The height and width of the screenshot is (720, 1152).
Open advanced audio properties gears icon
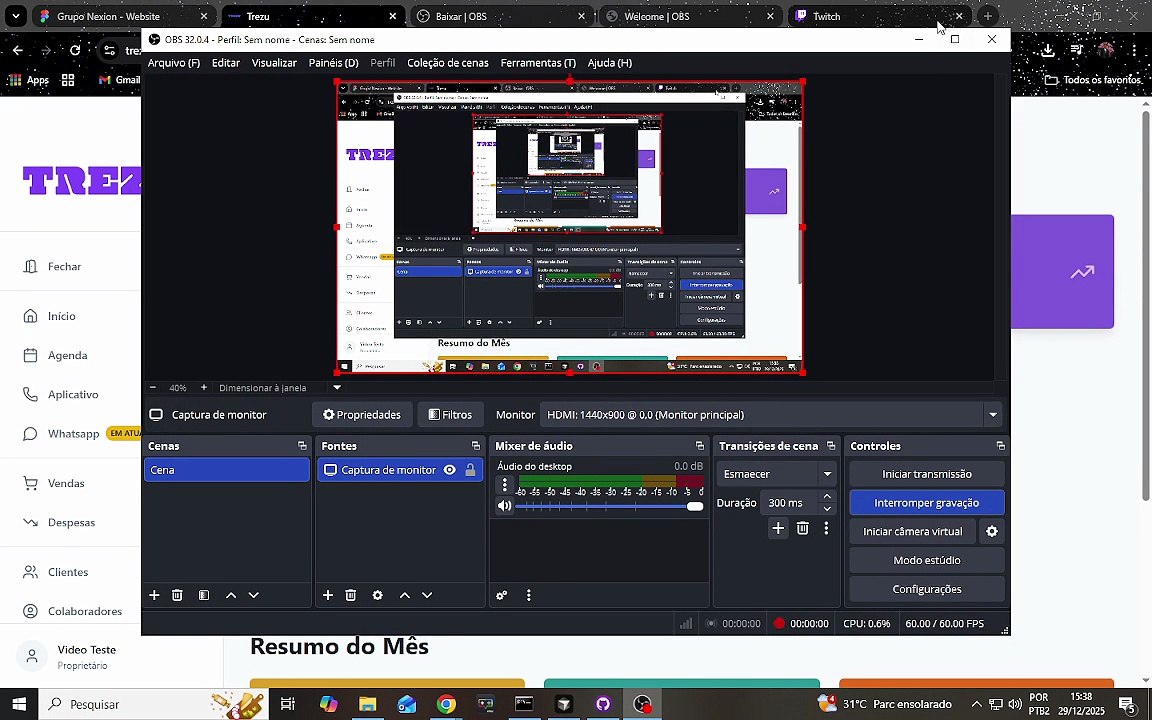502,595
